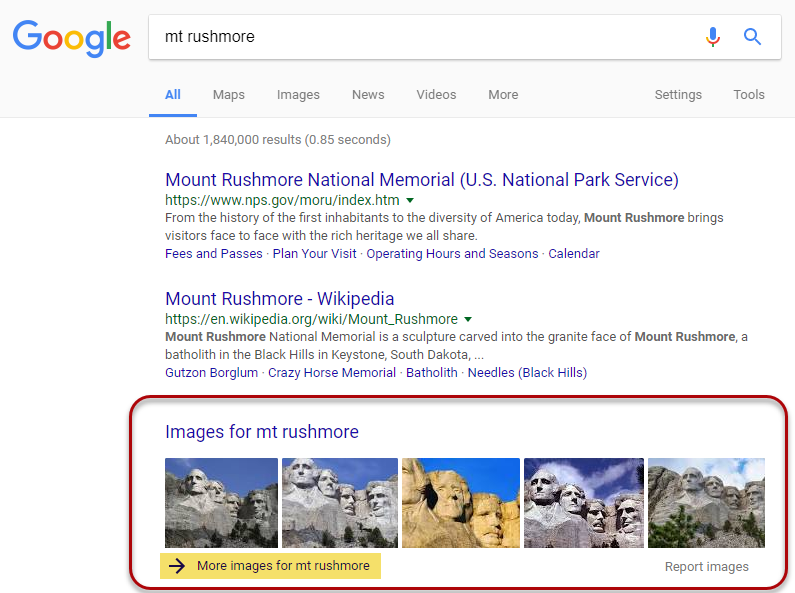Open the Settings menu

[678, 95]
